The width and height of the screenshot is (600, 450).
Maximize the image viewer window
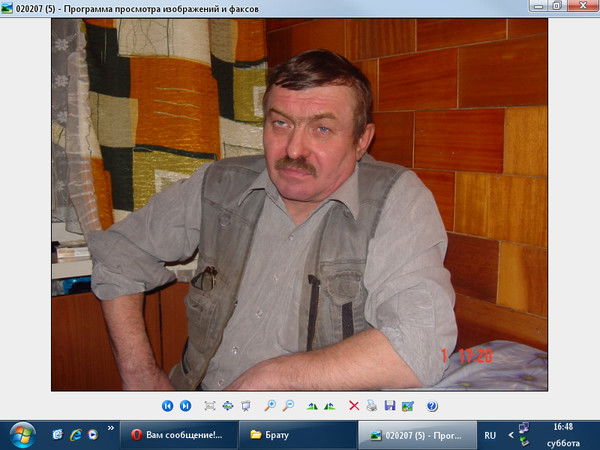point(557,6)
